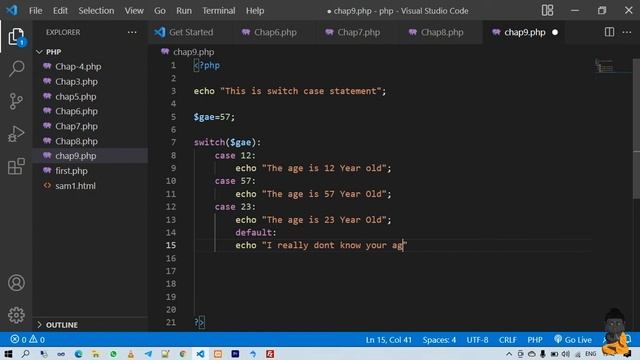Click the errors and warnings indicator
The height and width of the screenshot is (360, 640).
point(27,340)
